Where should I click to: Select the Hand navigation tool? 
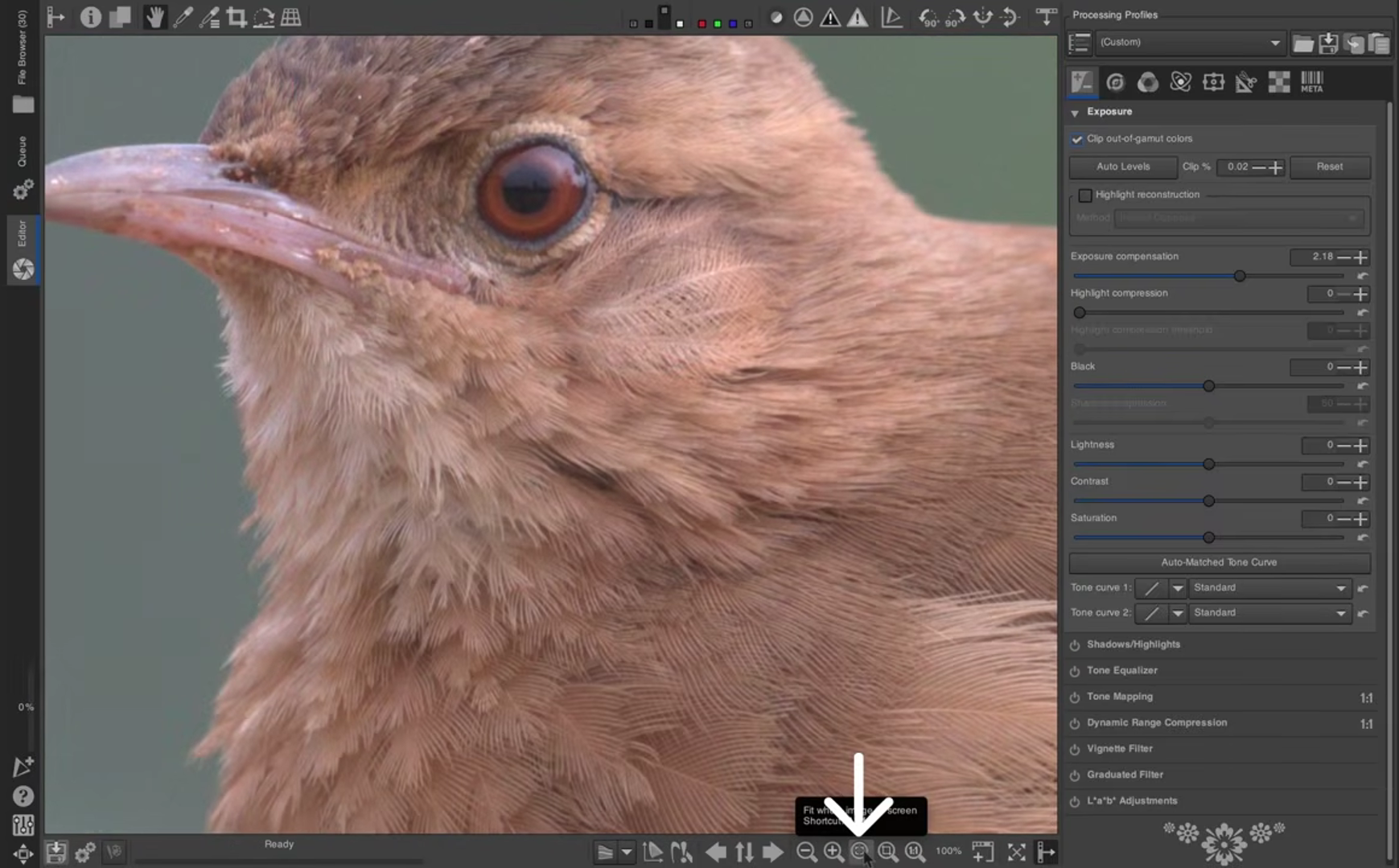(154, 17)
